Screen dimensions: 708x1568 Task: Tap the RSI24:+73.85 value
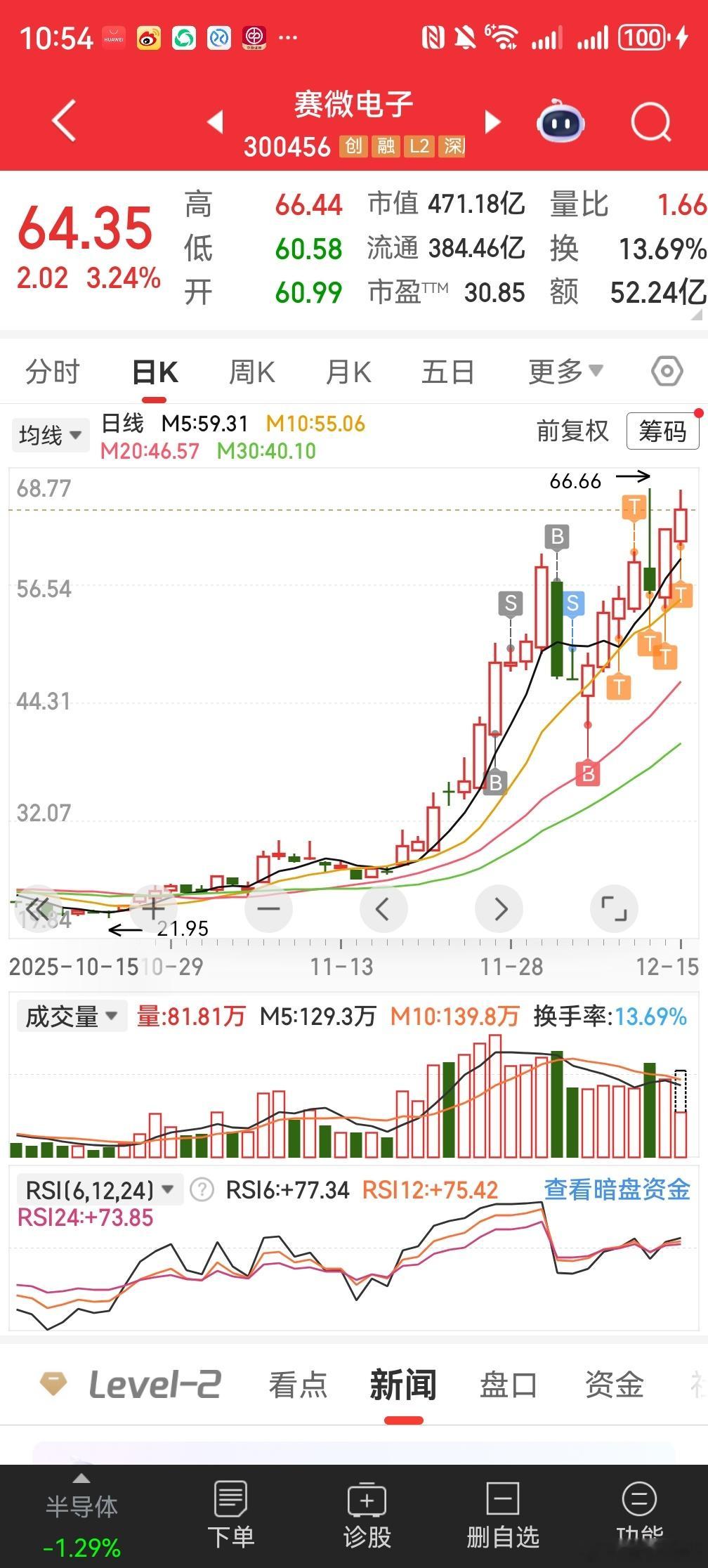point(85,1217)
